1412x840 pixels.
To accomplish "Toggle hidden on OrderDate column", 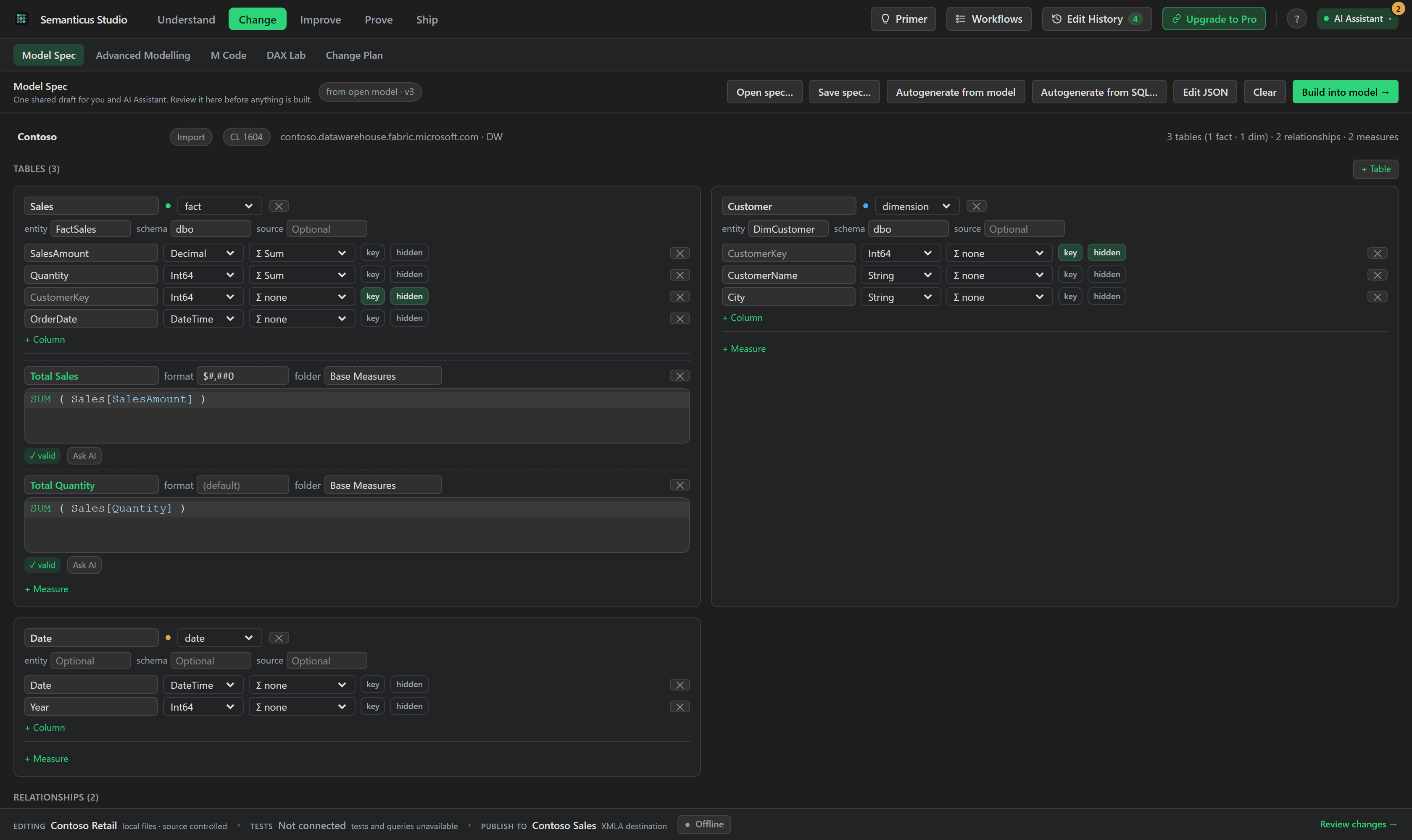I will coord(409,318).
